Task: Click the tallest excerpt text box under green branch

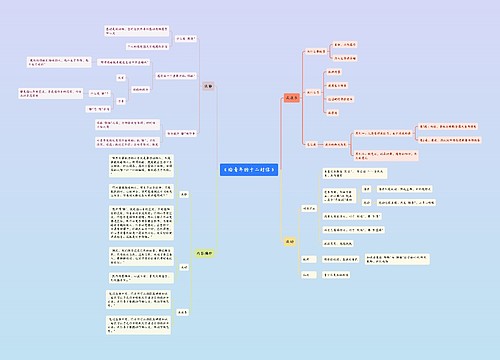Action: tap(141, 222)
